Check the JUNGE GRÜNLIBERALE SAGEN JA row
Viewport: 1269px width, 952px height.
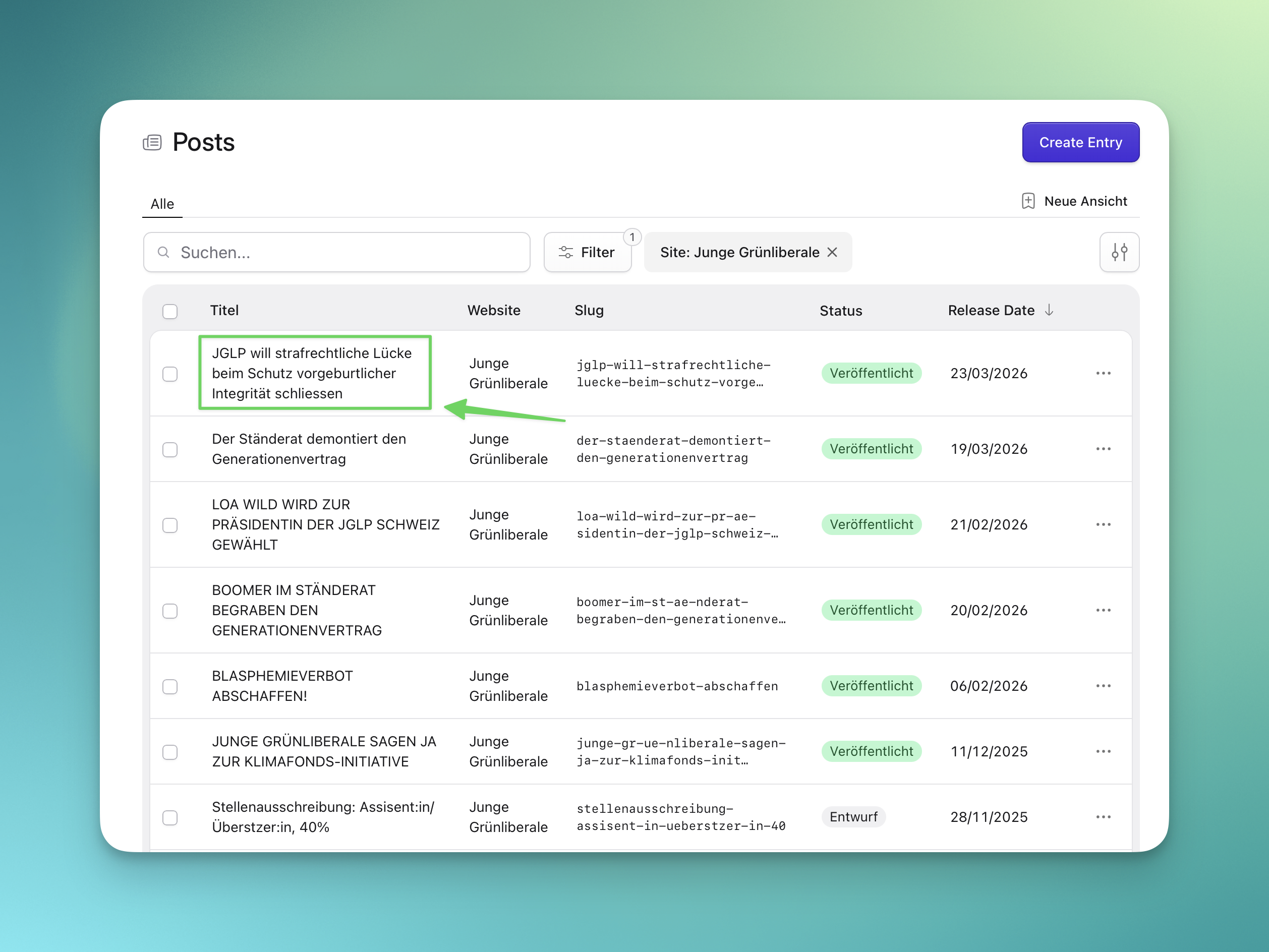[170, 752]
